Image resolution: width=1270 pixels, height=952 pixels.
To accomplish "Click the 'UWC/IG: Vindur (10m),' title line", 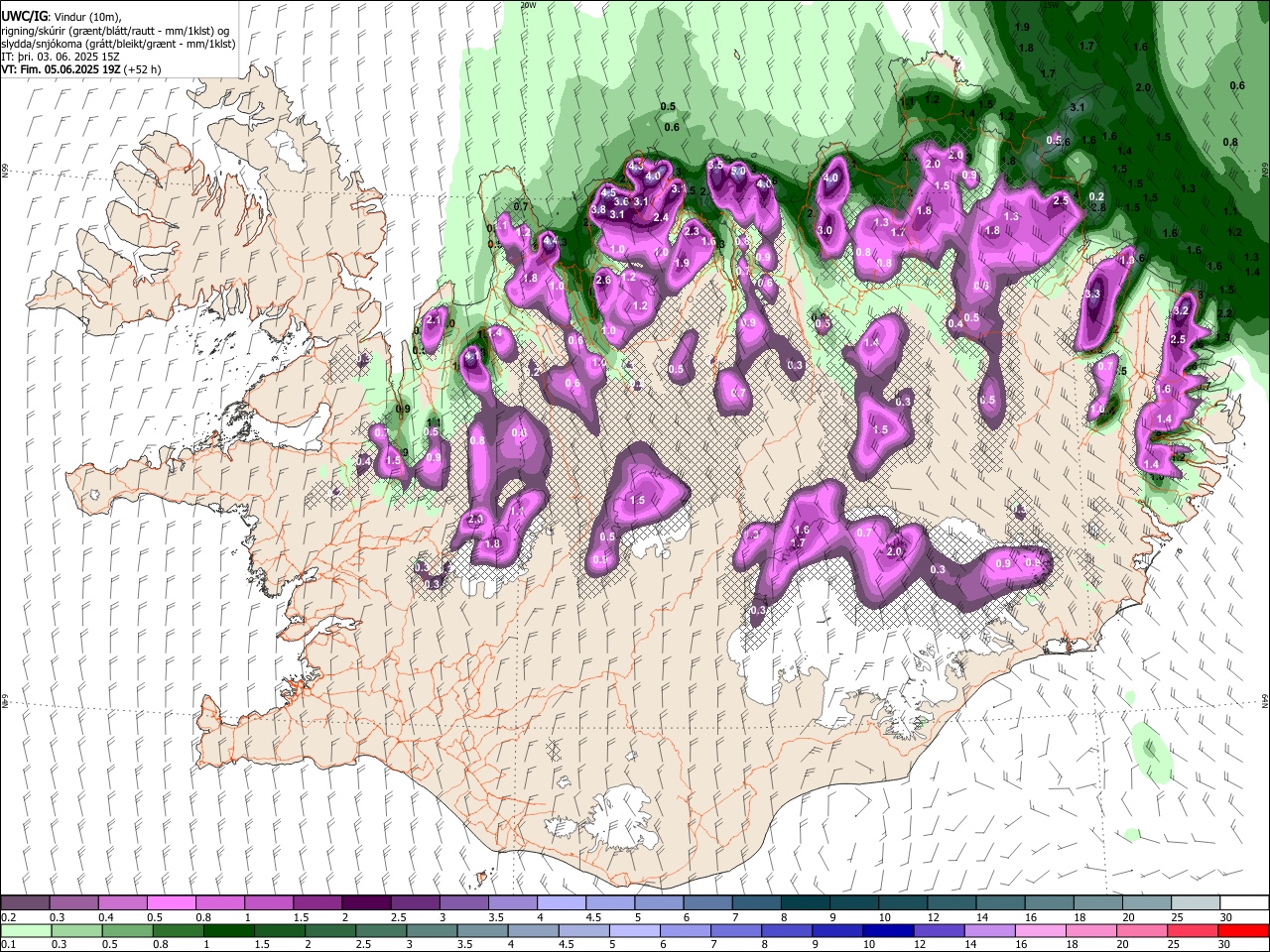I will [x=60, y=17].
